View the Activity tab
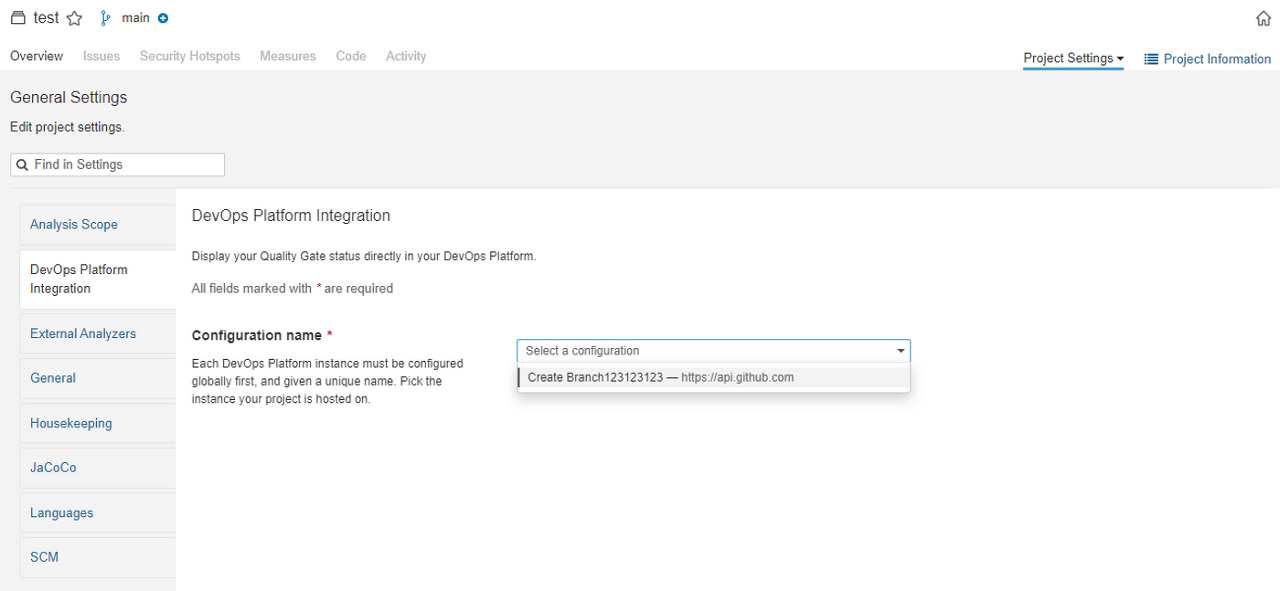 pos(406,56)
